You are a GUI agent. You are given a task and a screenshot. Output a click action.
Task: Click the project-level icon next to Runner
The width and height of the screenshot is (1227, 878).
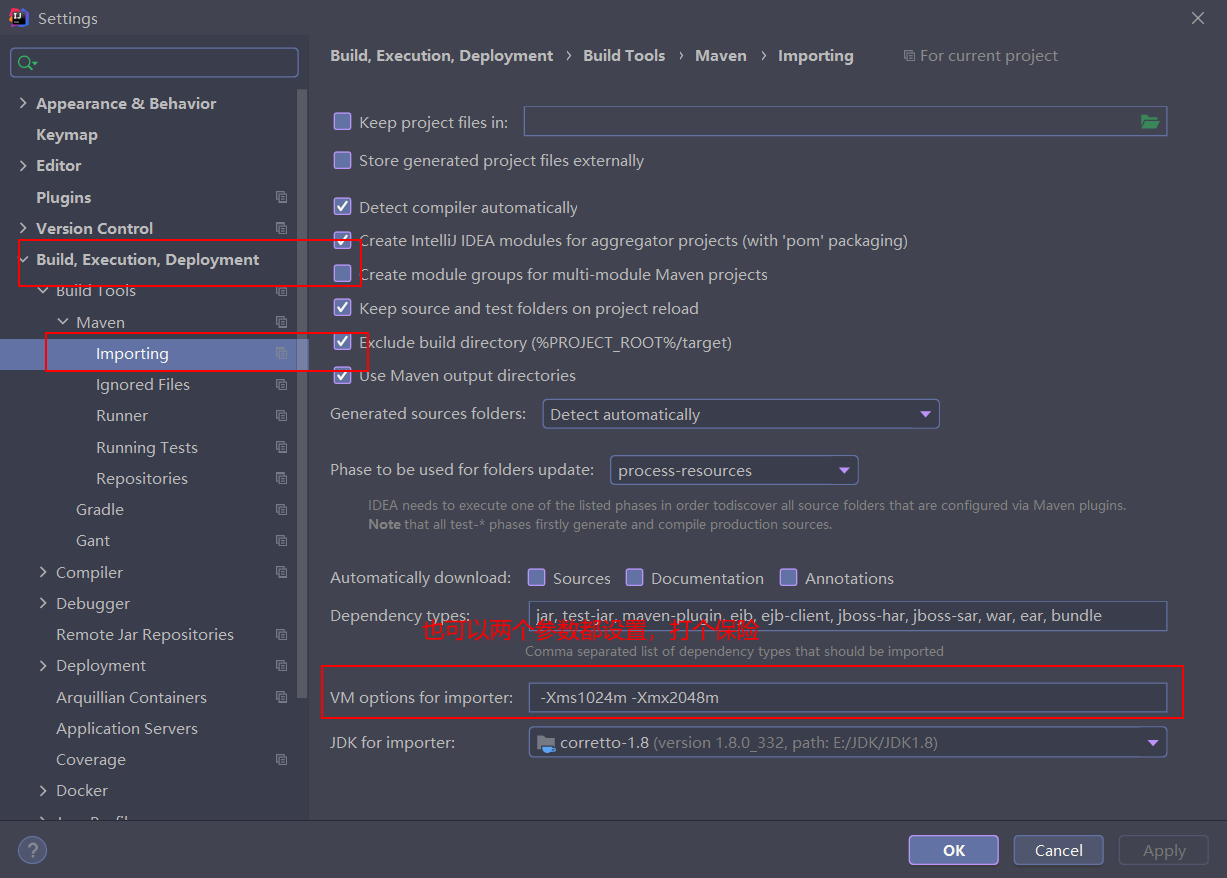(281, 415)
